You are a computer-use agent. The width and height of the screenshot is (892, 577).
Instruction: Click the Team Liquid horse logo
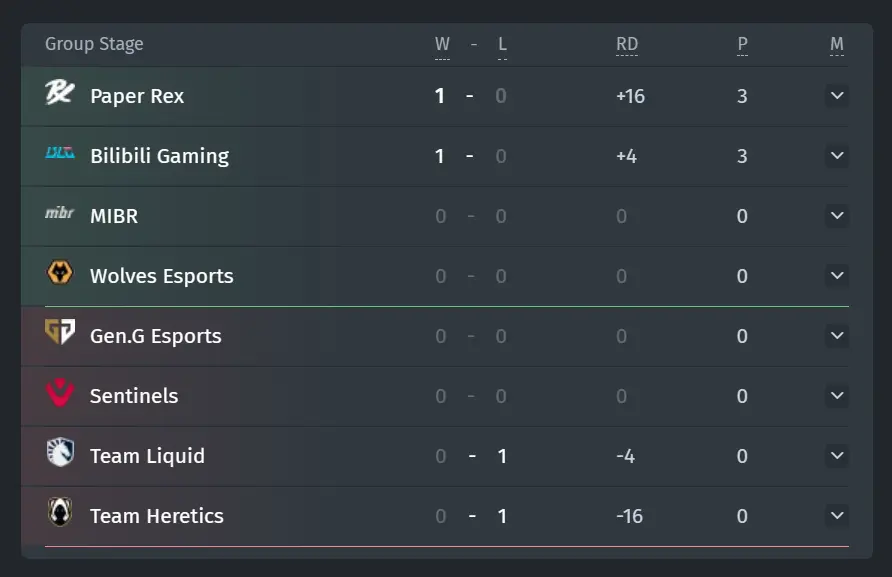point(60,452)
